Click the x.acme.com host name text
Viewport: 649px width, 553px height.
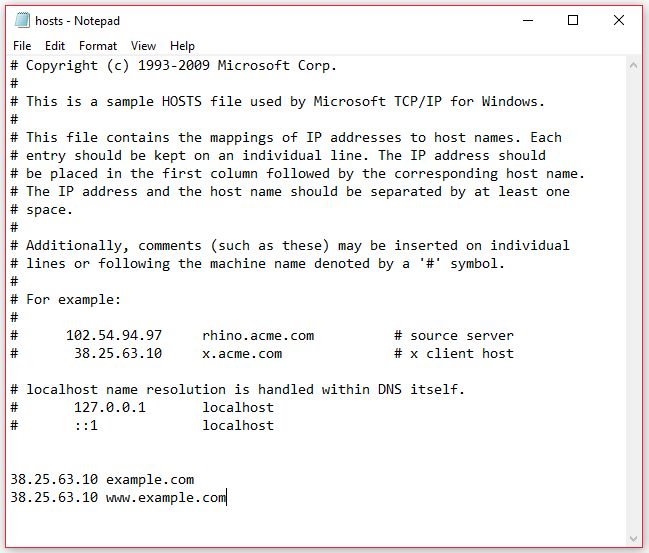coord(242,353)
